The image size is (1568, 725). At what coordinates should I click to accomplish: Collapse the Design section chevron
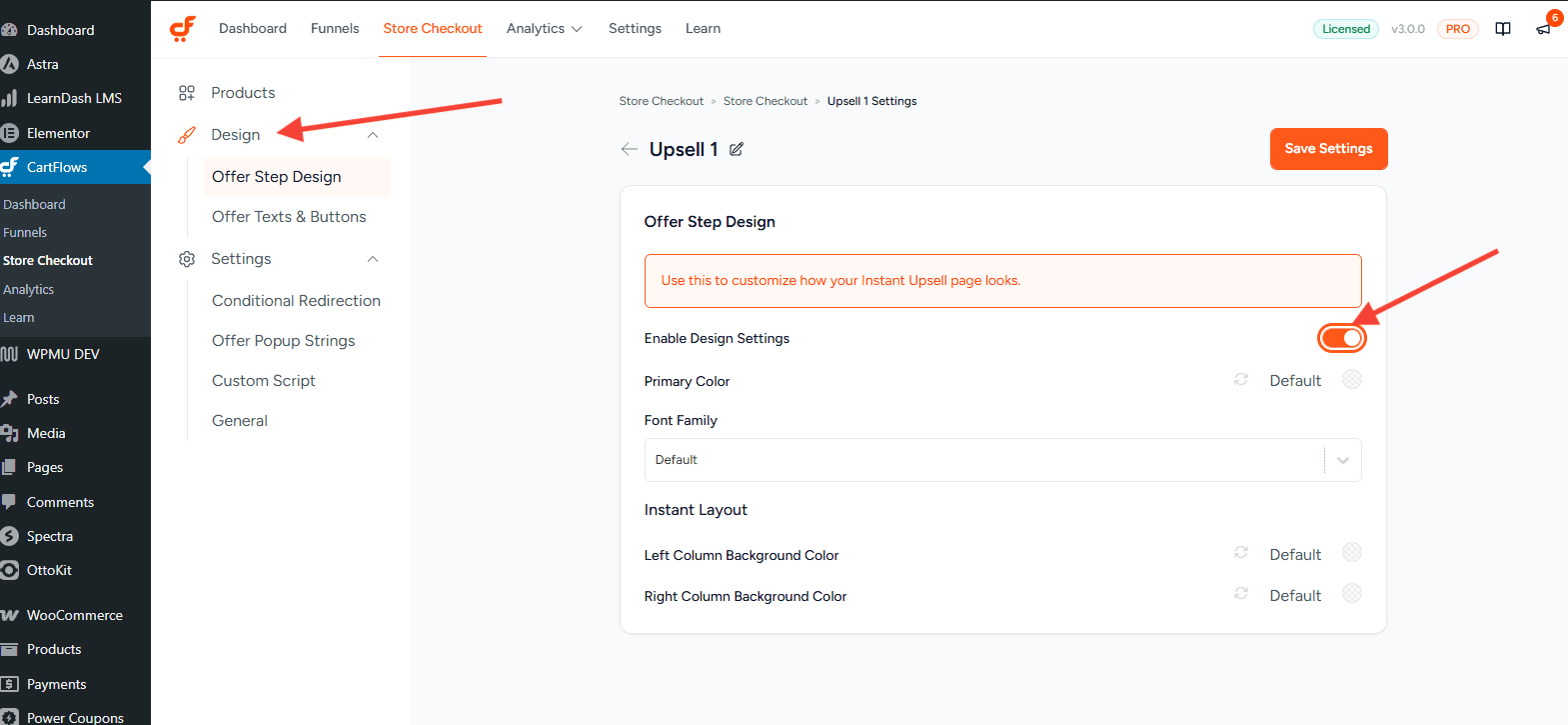[373, 135]
